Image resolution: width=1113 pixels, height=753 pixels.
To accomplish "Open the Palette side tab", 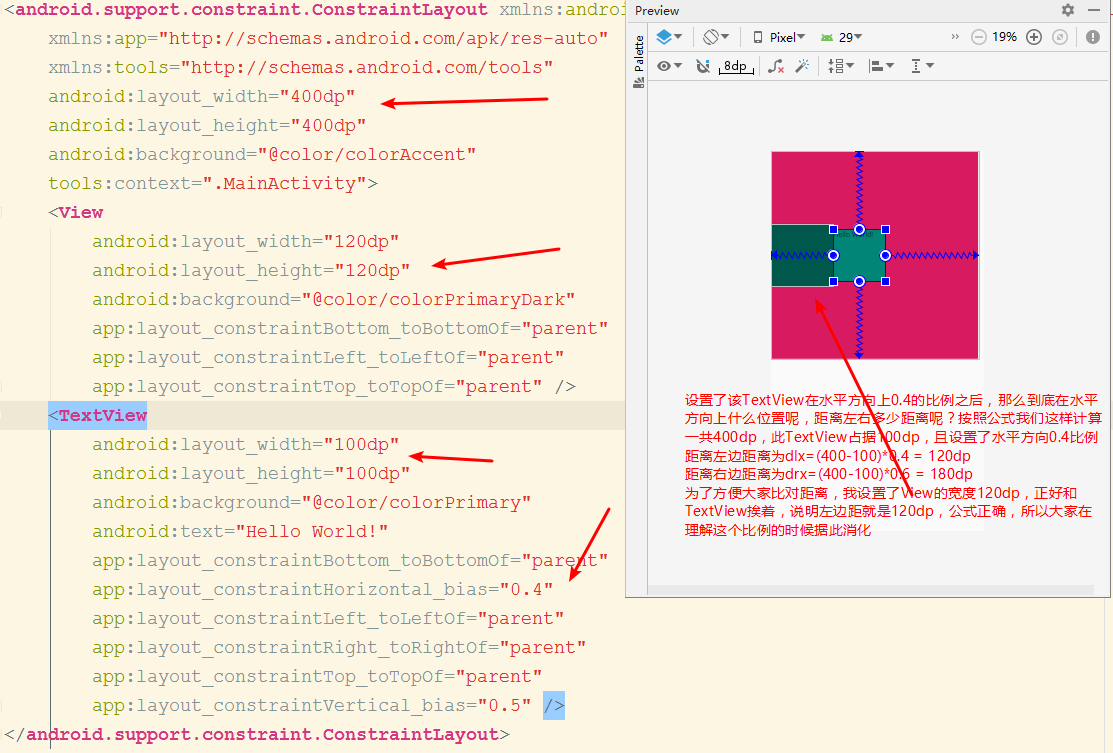I will [x=639, y=62].
